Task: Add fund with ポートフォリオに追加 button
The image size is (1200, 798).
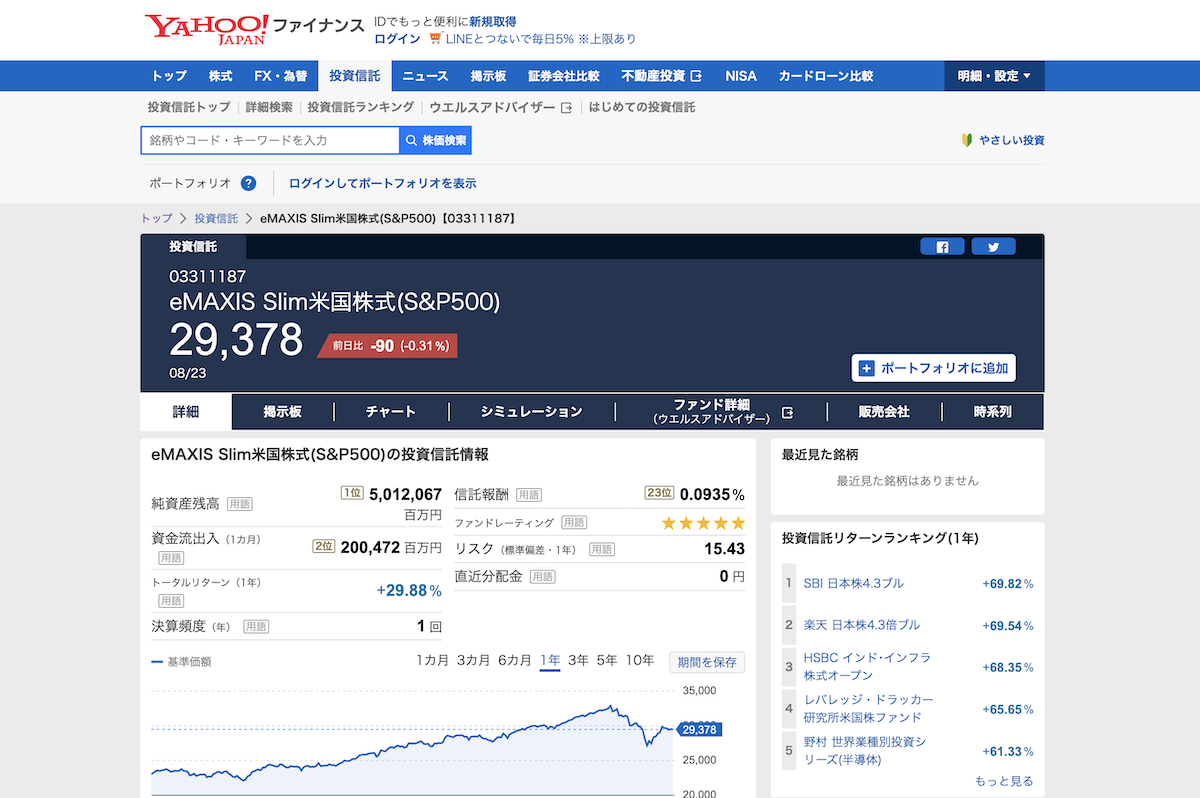Action: [934, 368]
